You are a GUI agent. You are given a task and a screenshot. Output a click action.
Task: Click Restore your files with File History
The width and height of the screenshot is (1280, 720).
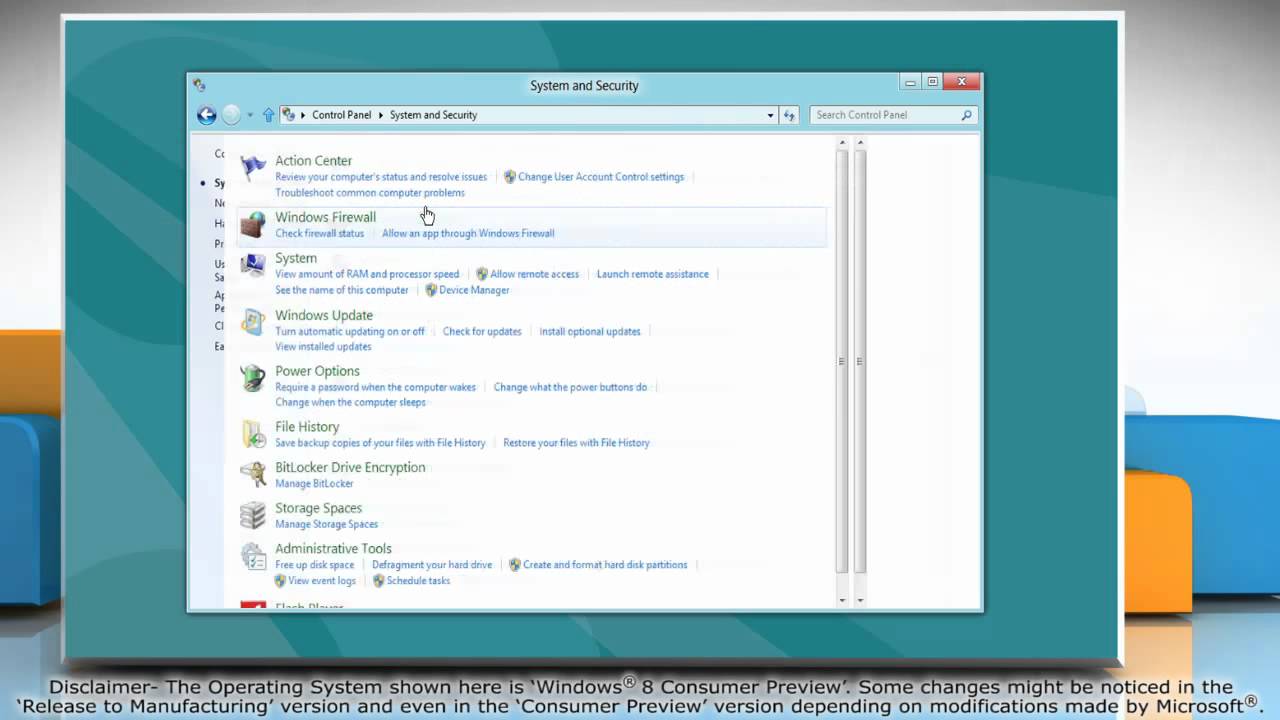point(576,443)
